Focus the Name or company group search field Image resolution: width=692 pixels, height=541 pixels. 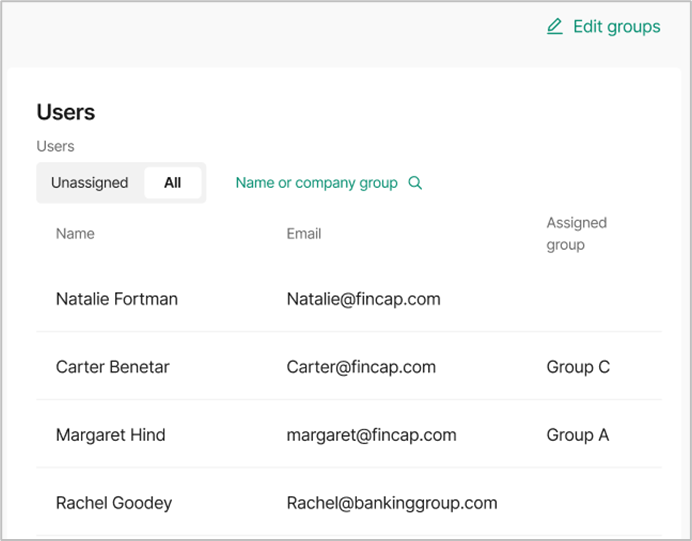316,183
